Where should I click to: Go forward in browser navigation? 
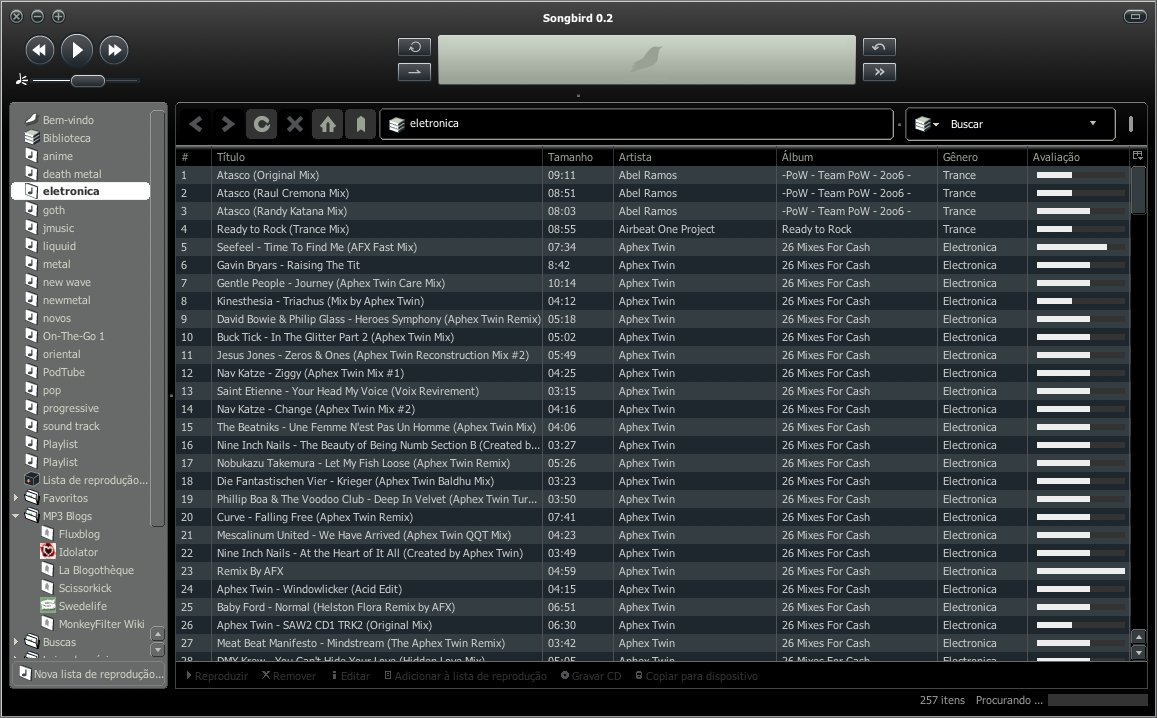coord(228,124)
